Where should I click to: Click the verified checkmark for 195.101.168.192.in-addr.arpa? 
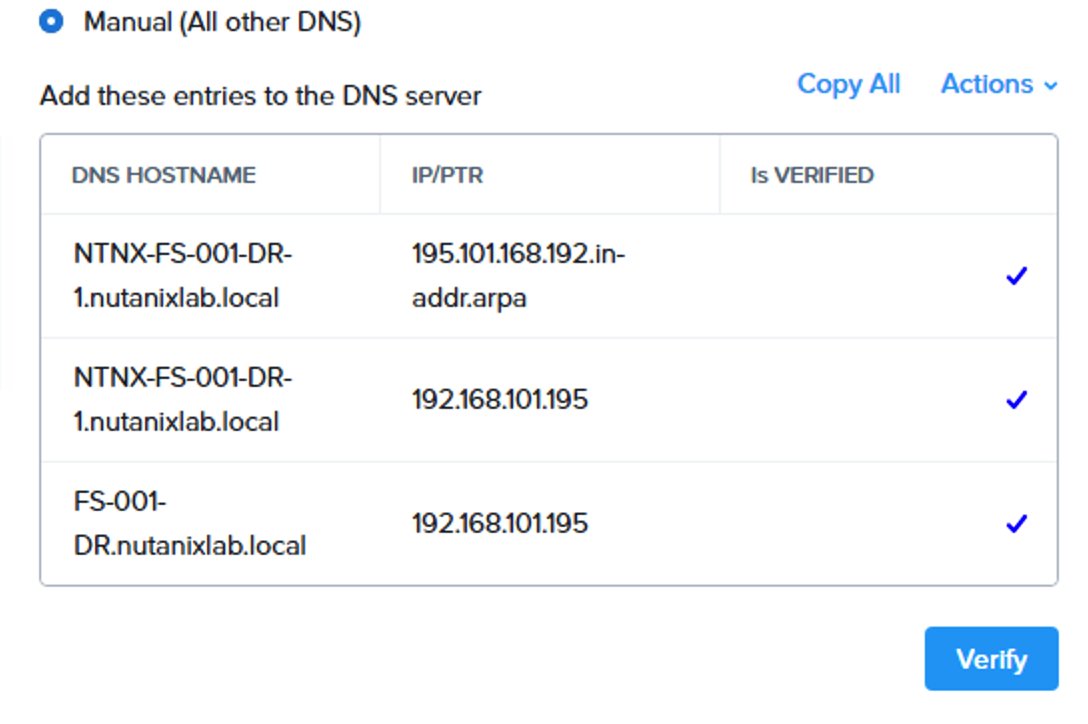tap(1017, 276)
